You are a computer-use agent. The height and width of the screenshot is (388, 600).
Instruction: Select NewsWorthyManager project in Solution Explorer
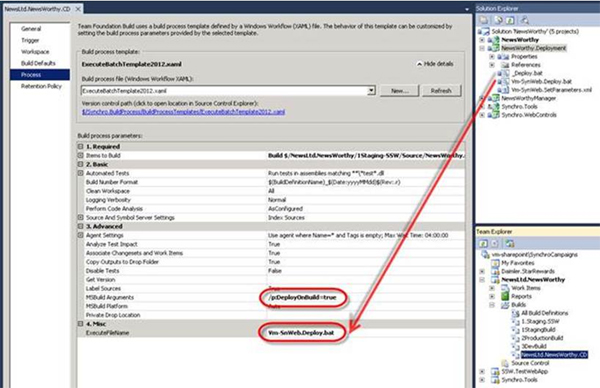click(528, 98)
